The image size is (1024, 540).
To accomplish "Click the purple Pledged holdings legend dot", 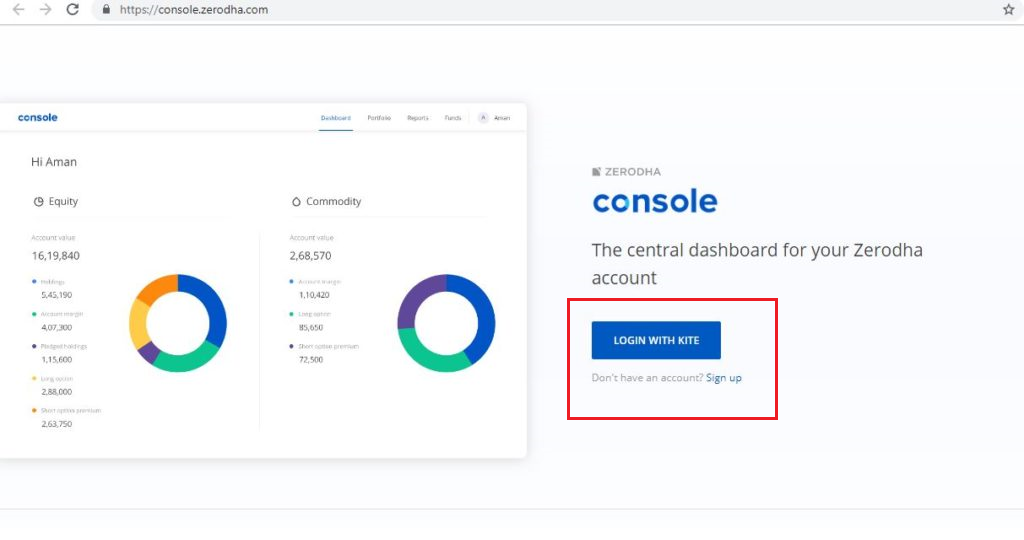I will point(34,346).
